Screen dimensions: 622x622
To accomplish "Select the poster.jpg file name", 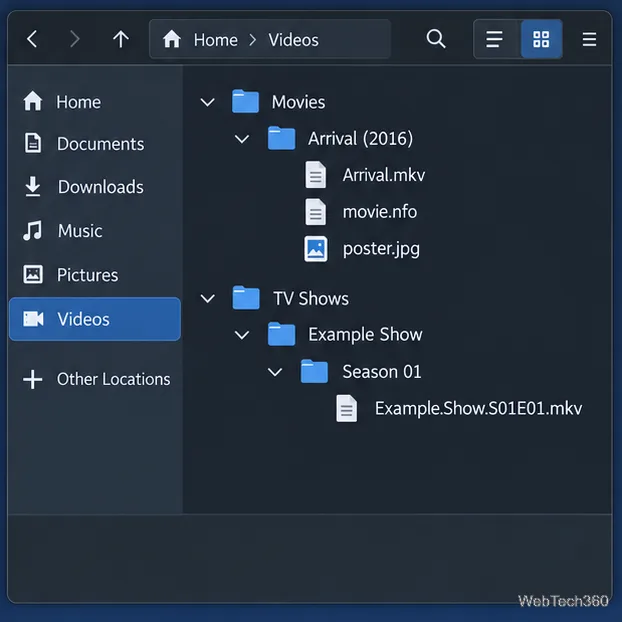I will pos(381,250).
